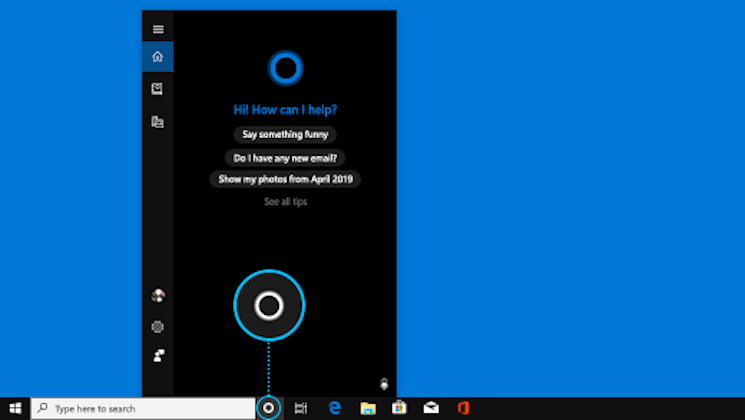The width and height of the screenshot is (745, 420).
Task: Pick "Show my photos from April 2019"
Action: [285, 179]
